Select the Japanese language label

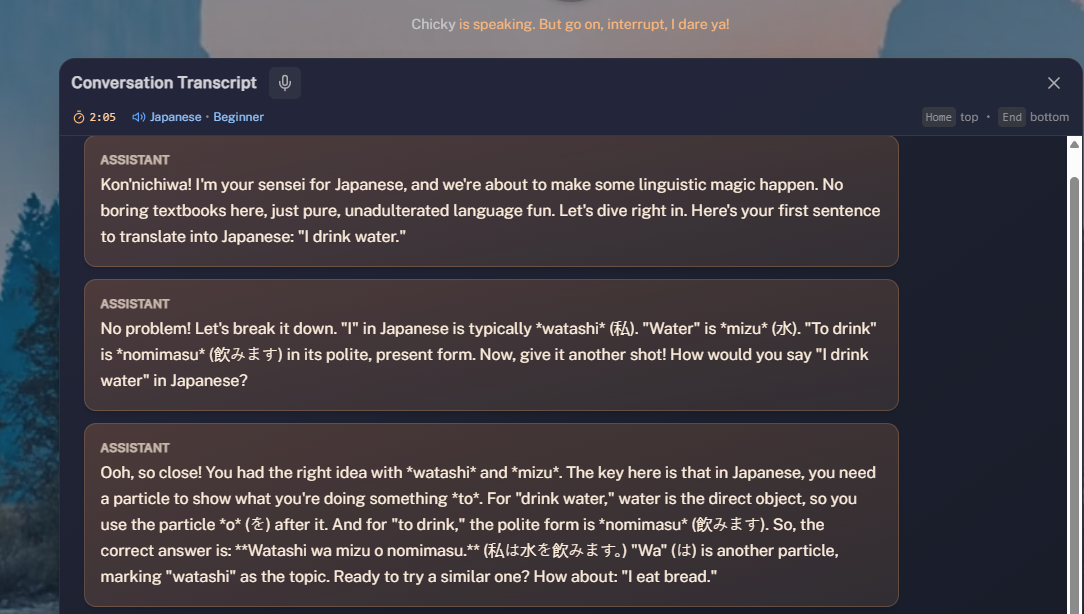pos(176,117)
